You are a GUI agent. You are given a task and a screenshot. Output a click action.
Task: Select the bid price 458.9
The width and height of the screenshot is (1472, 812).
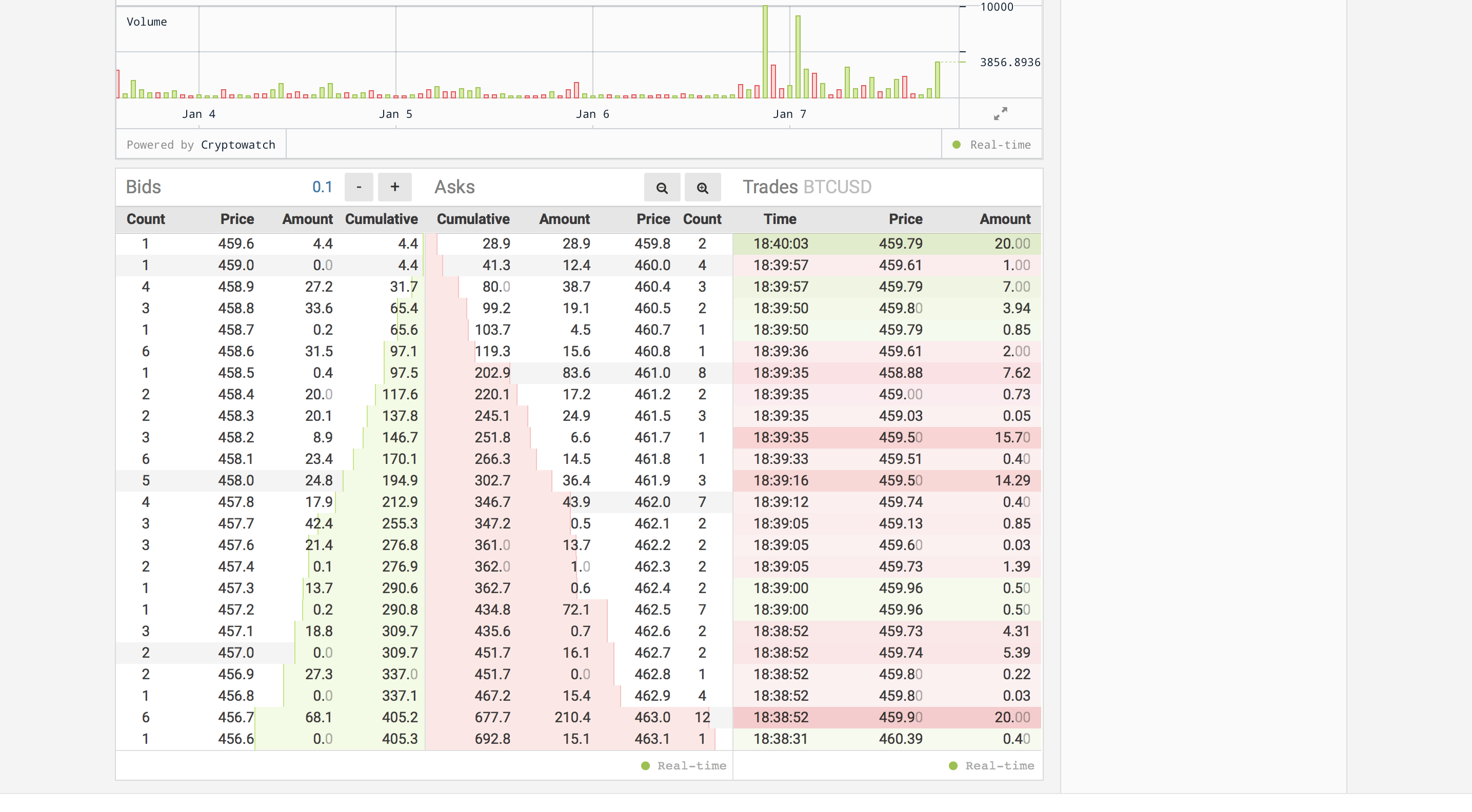click(x=236, y=287)
